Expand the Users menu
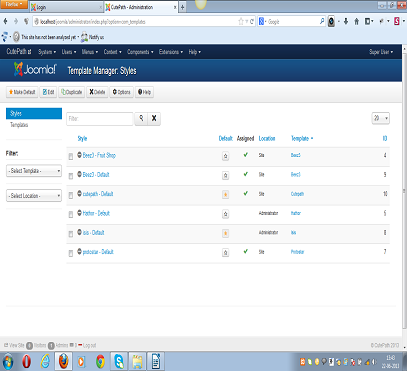 (69, 52)
